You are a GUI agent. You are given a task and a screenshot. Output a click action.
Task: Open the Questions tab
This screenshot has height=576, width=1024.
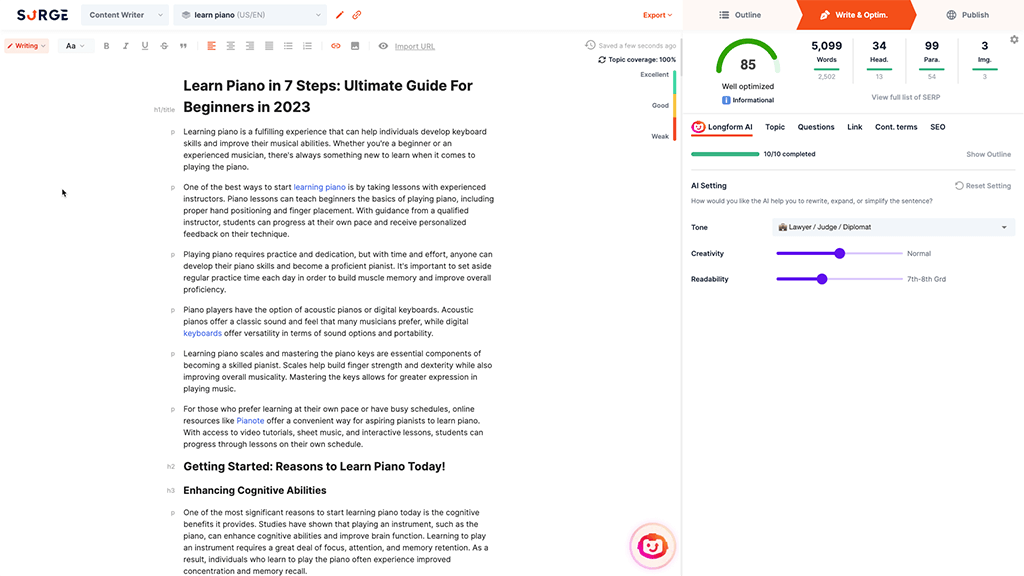pos(816,127)
